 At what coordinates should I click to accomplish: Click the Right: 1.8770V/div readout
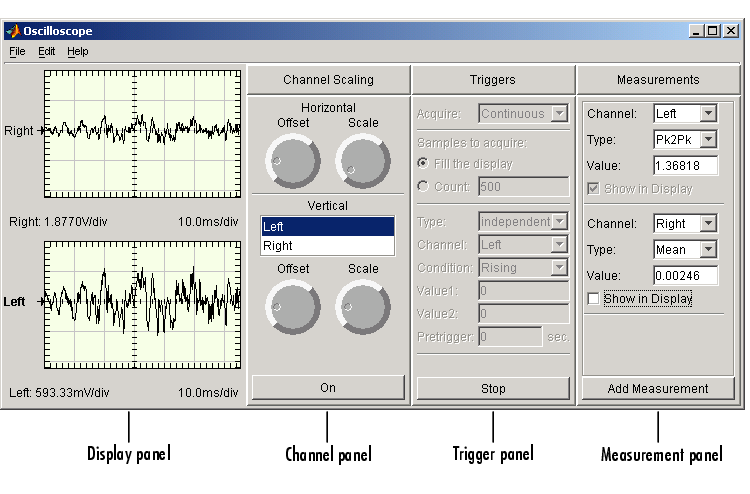click(58, 222)
